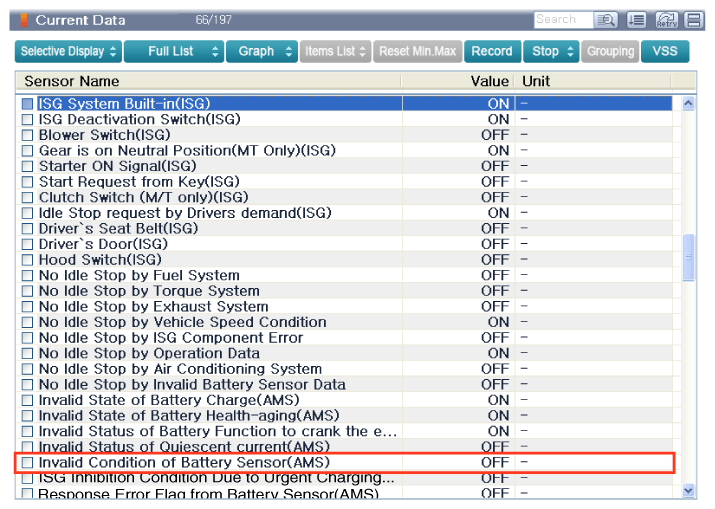Click the scrollbar up arrow
The height and width of the screenshot is (509, 715).
point(687,103)
